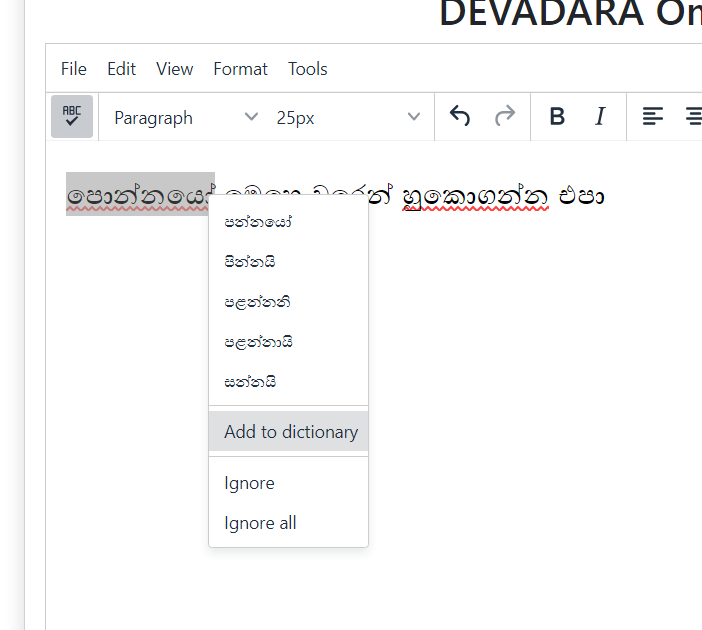This screenshot has height=630, width=702.
Task: Select Ignore in the context menu
Action: (289, 483)
